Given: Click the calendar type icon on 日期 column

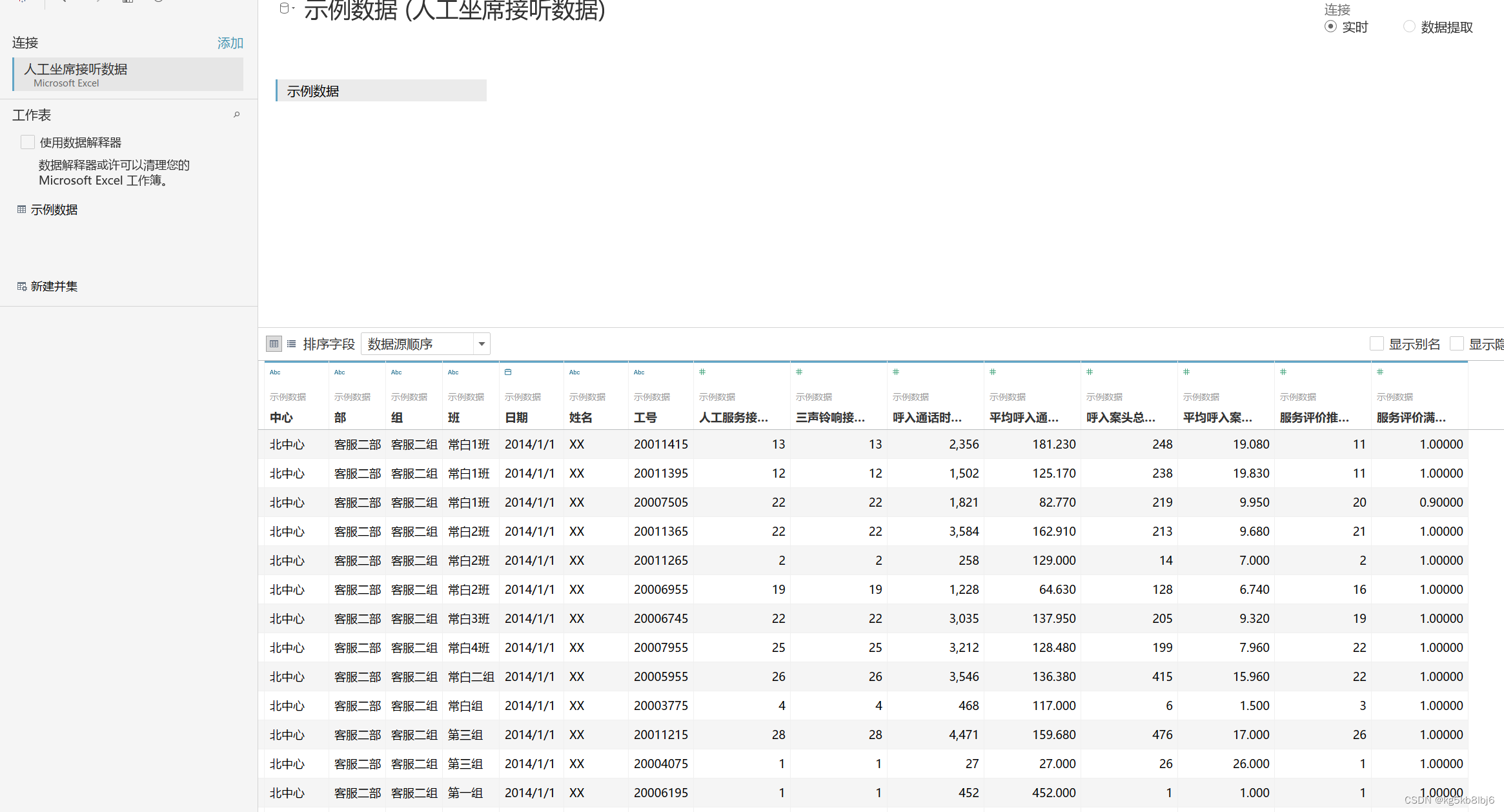Looking at the screenshot, I should (x=508, y=372).
